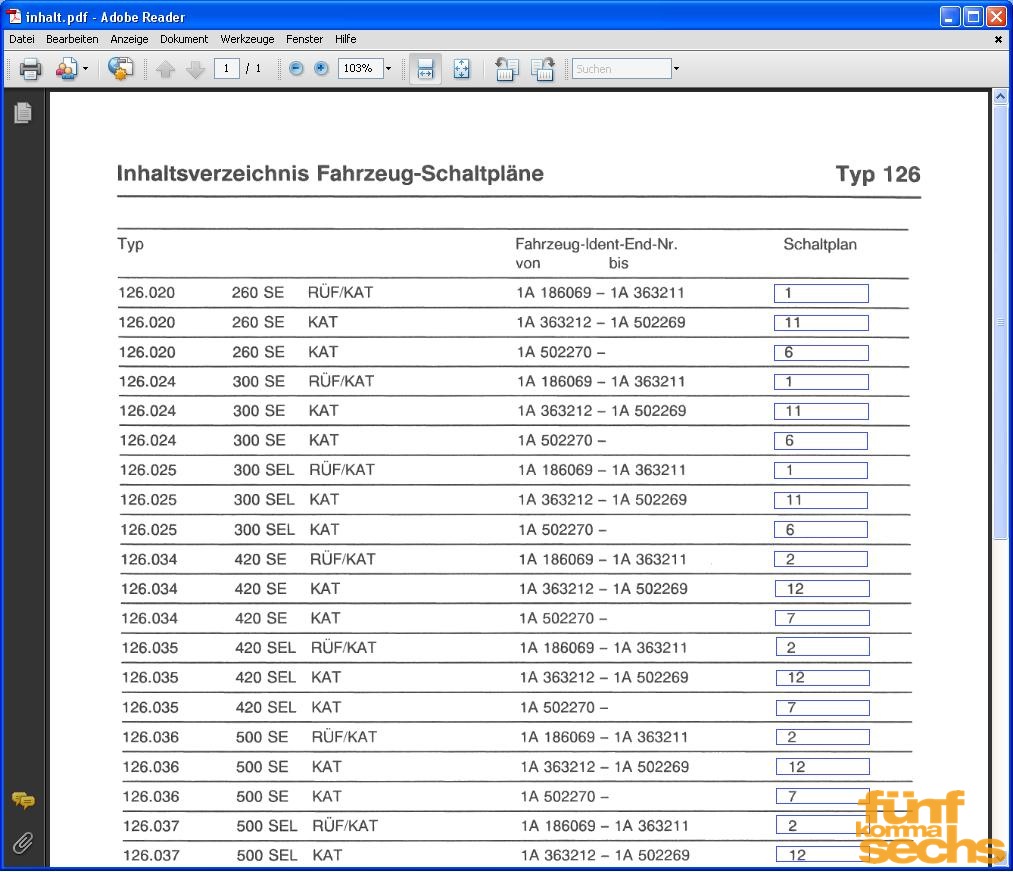This screenshot has height=872, width=1013.
Task: Click the web conference globe icon
Action: click(120, 68)
